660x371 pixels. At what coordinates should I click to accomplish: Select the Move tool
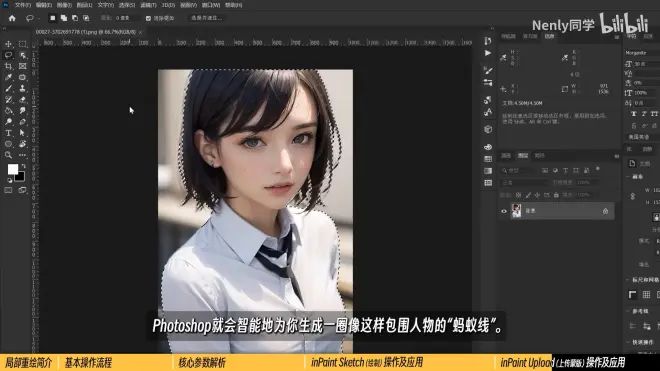click(x=8, y=44)
